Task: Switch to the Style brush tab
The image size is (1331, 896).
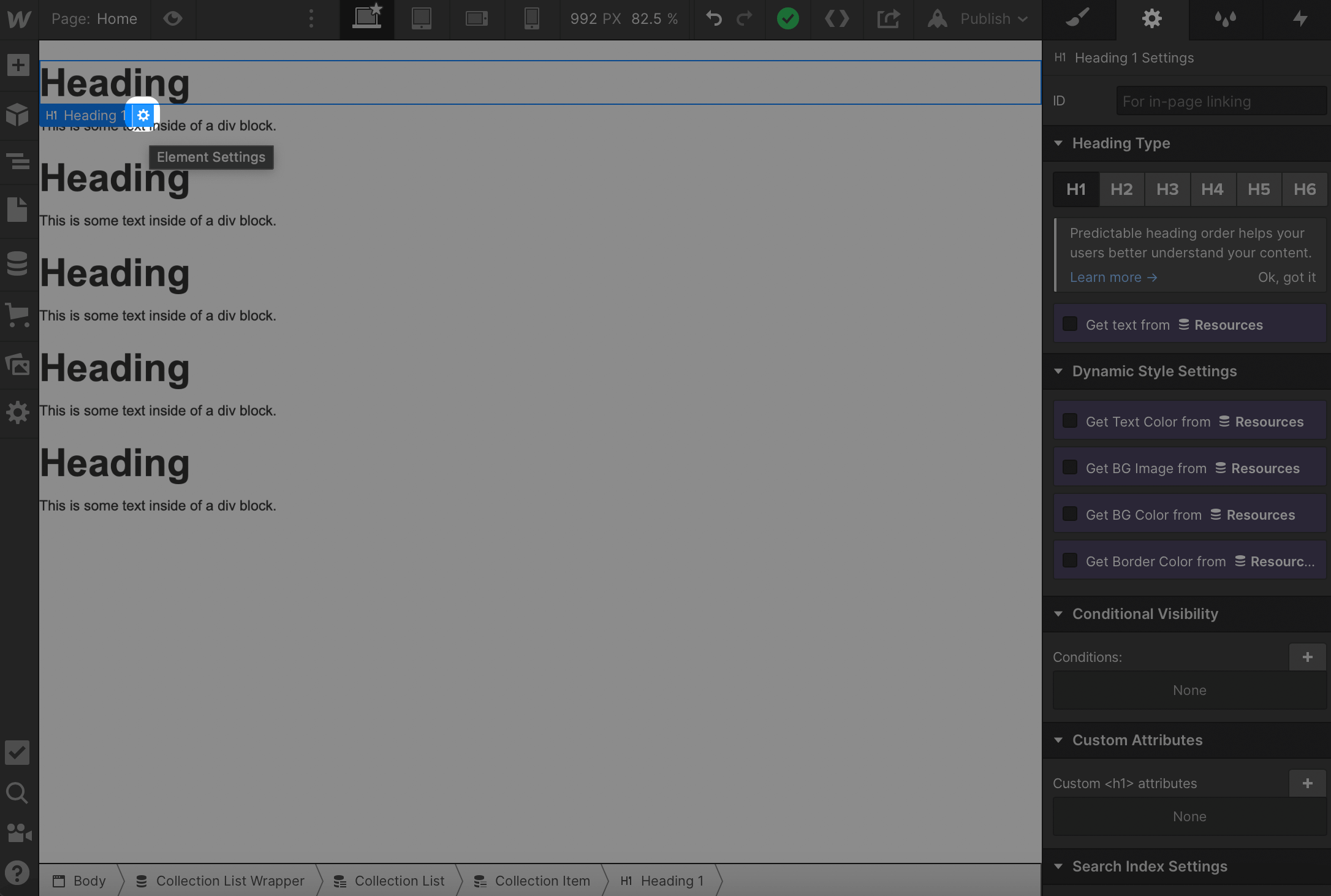Action: point(1079,19)
